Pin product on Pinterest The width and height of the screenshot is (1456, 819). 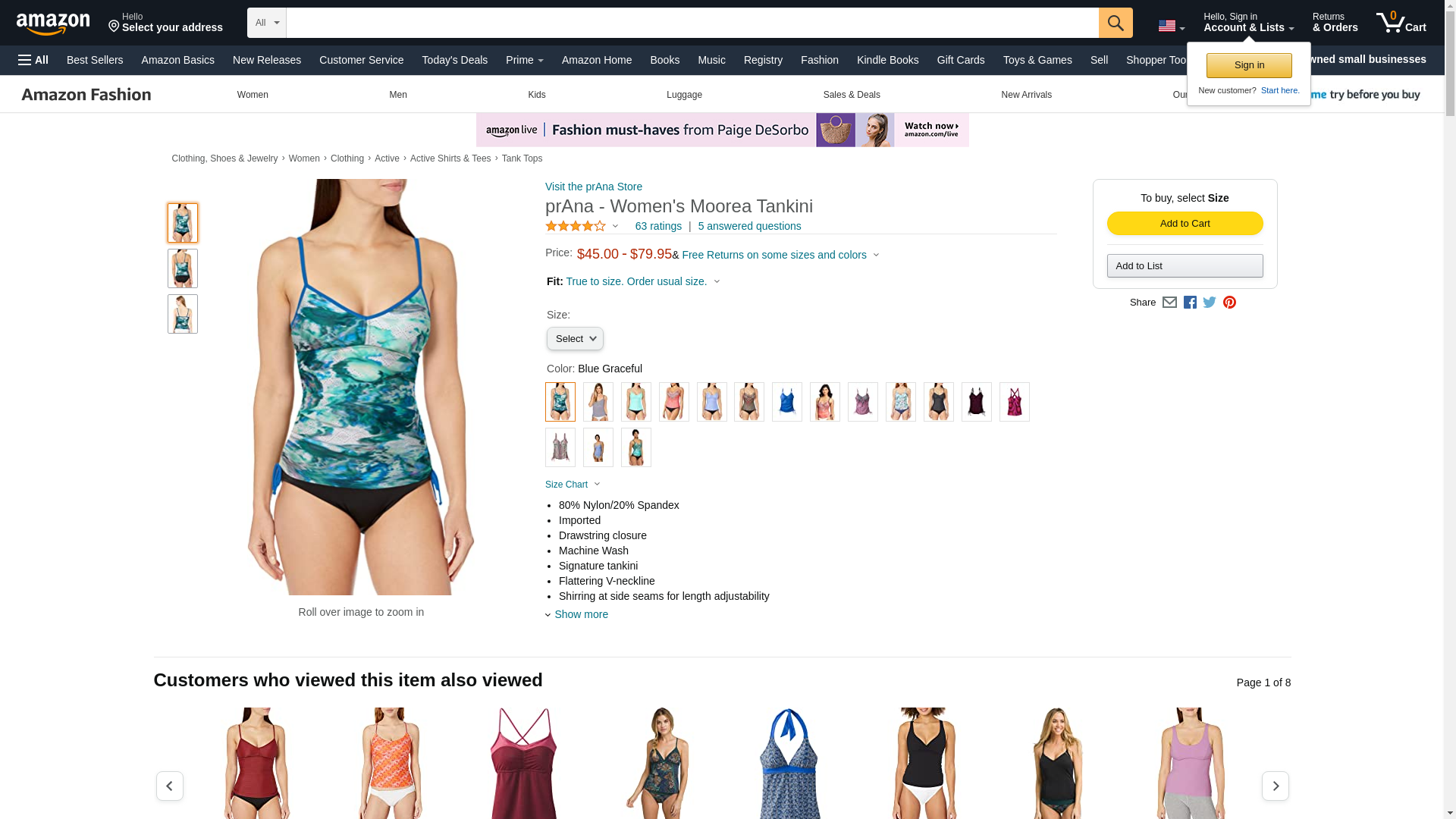click(1229, 303)
